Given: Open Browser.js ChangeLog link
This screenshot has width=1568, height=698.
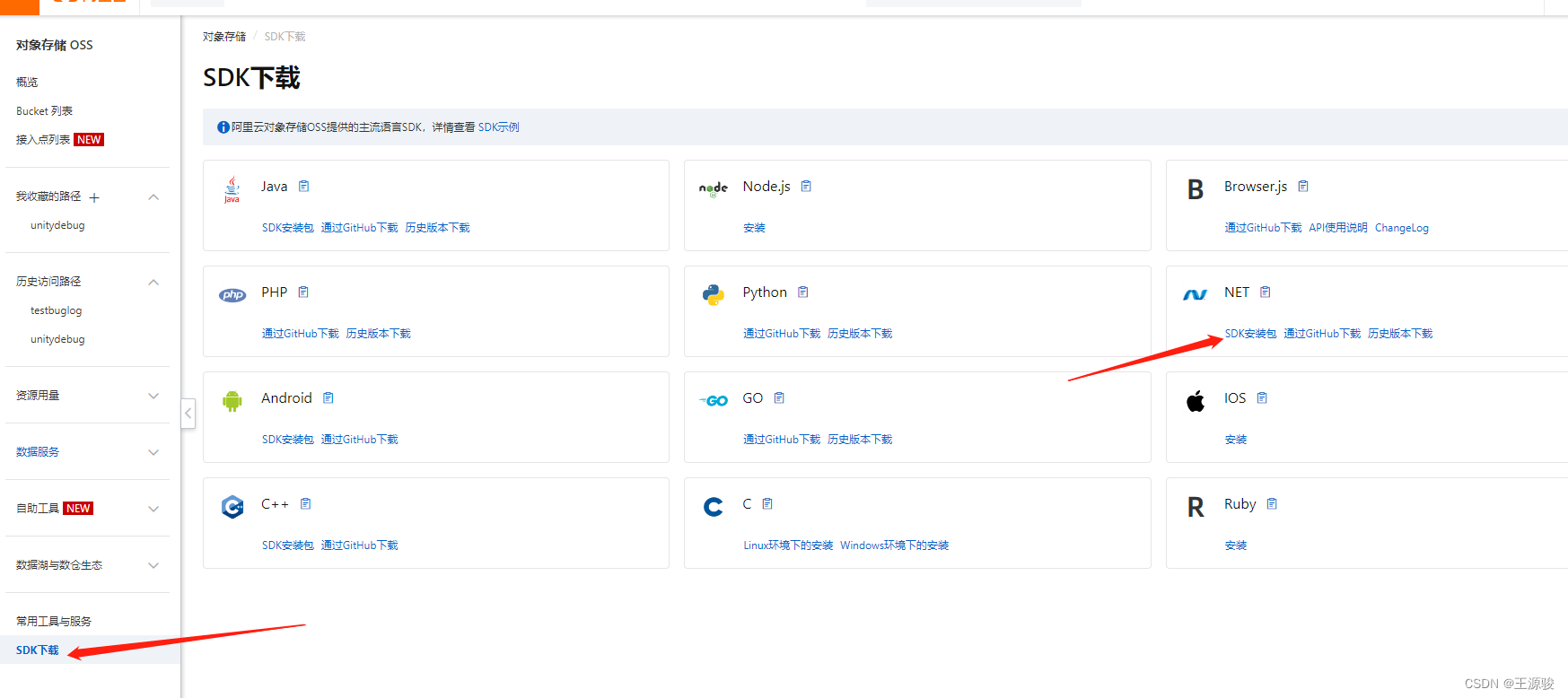Looking at the screenshot, I should 1401,228.
